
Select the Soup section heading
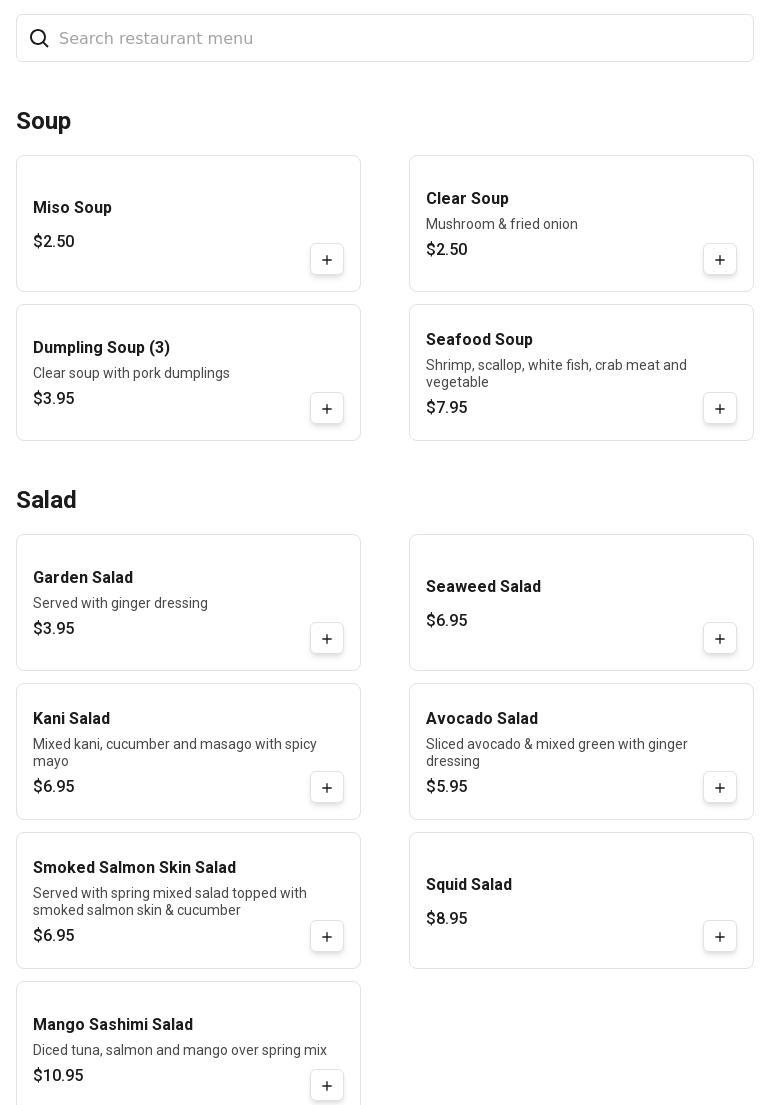tap(44, 121)
